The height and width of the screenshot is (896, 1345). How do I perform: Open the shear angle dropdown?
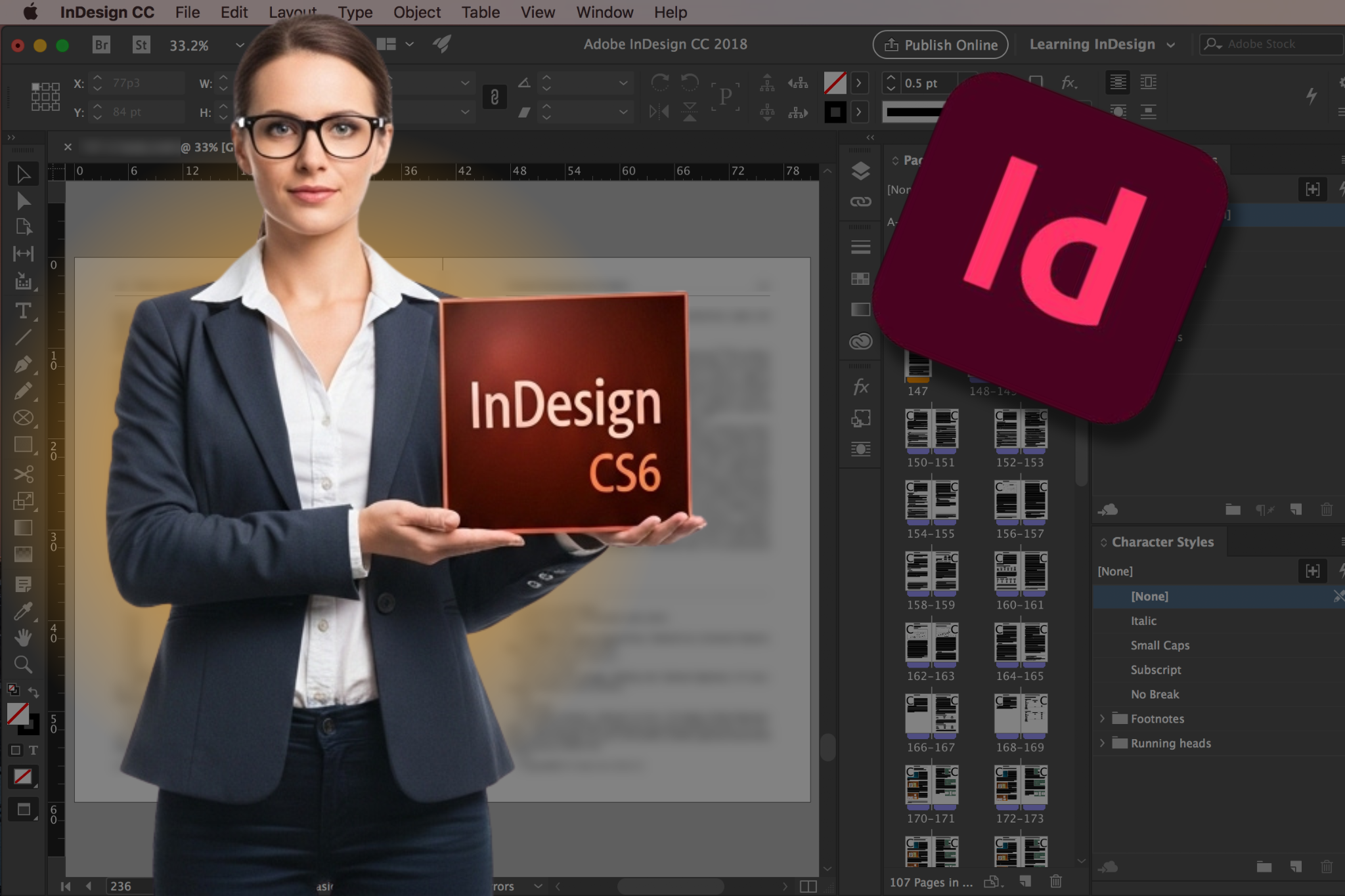(x=623, y=112)
